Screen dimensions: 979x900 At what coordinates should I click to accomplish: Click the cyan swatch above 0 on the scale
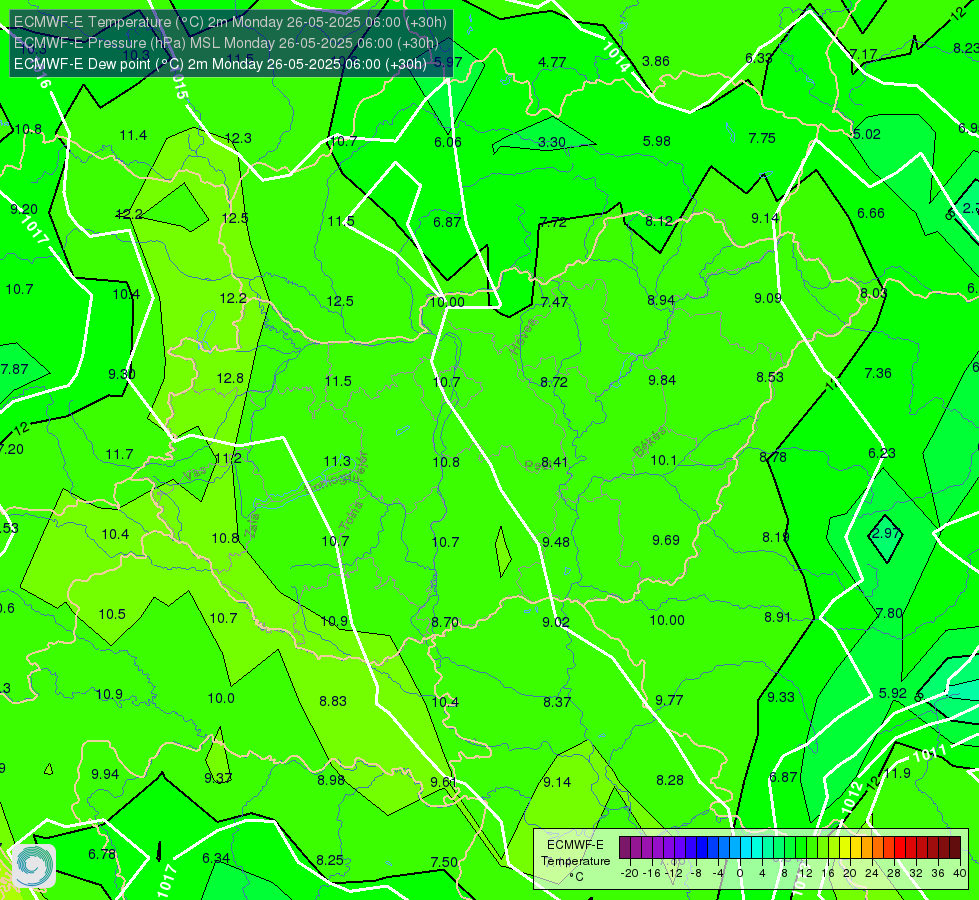click(x=745, y=848)
